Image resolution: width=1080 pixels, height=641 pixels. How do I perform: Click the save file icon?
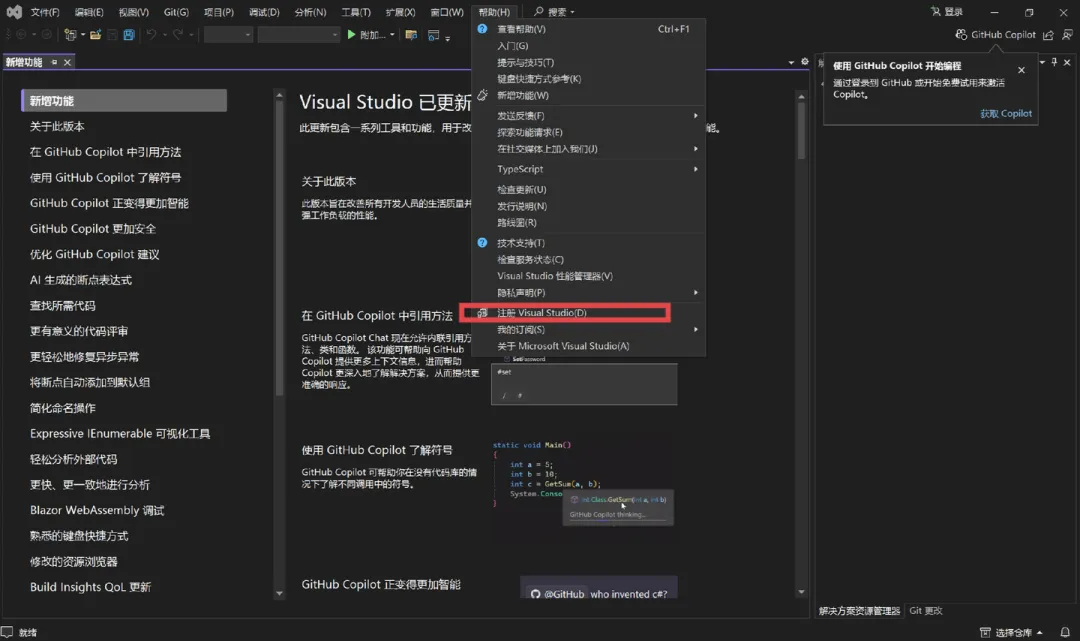pyautogui.click(x=112, y=34)
